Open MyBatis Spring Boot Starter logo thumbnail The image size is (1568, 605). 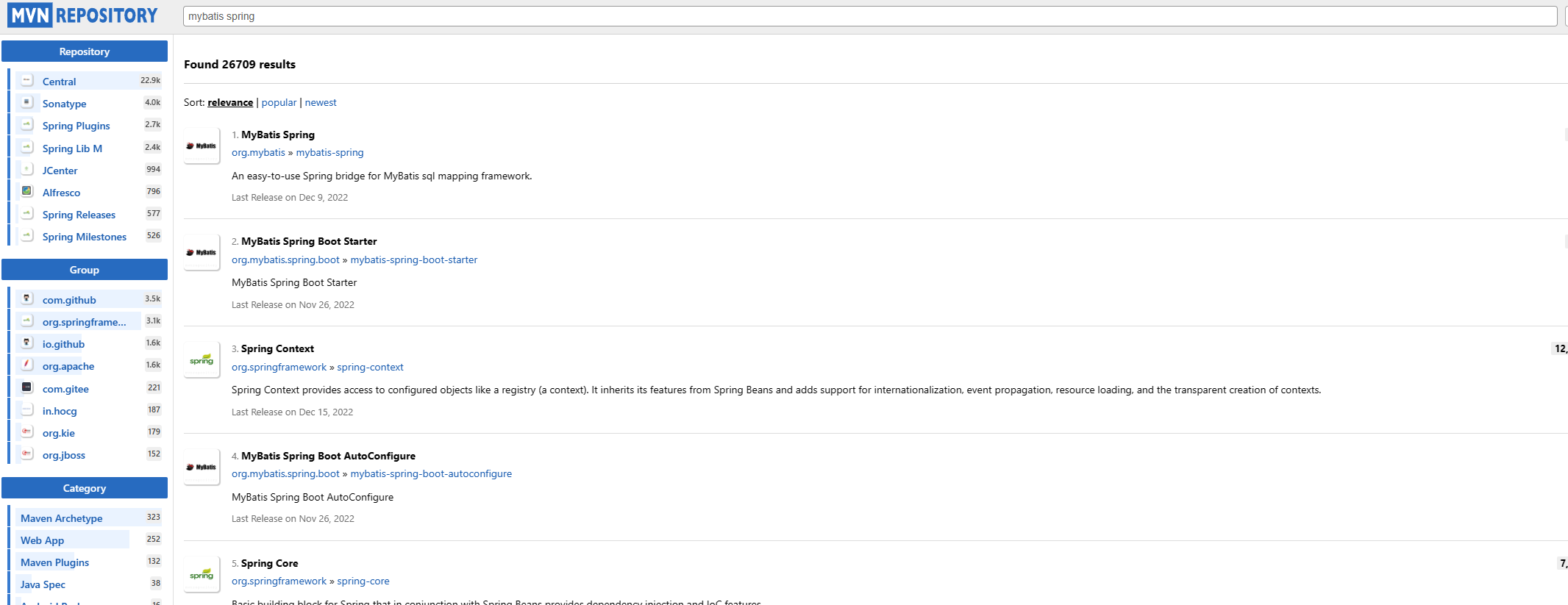202,252
